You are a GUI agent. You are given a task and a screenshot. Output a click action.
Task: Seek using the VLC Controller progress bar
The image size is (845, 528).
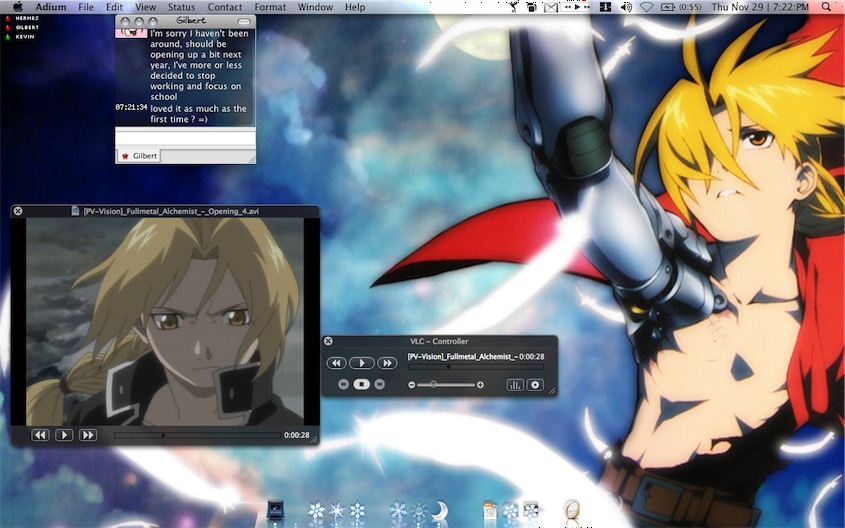[x=476, y=367]
